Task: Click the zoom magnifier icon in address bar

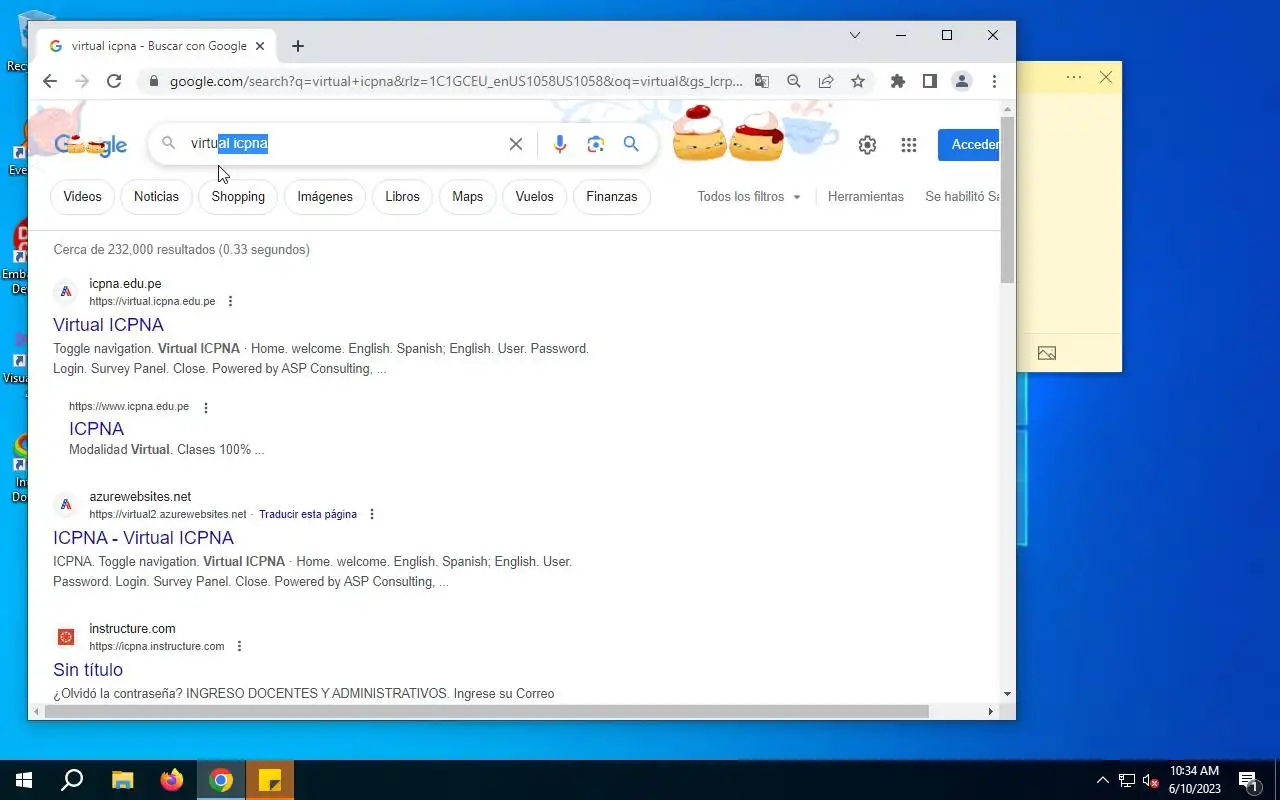Action: point(794,81)
